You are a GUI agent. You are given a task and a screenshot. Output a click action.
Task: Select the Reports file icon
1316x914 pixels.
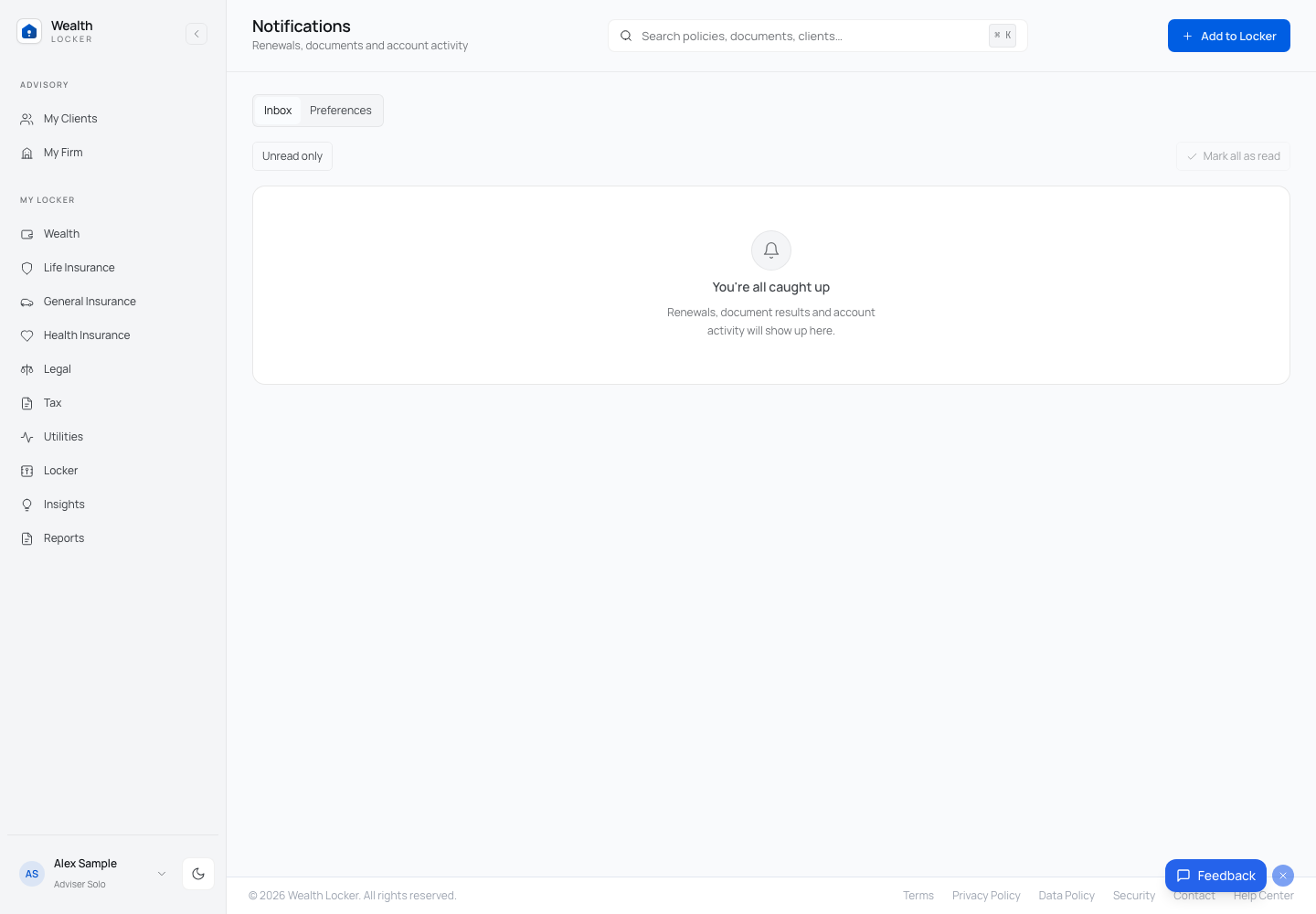(x=27, y=538)
